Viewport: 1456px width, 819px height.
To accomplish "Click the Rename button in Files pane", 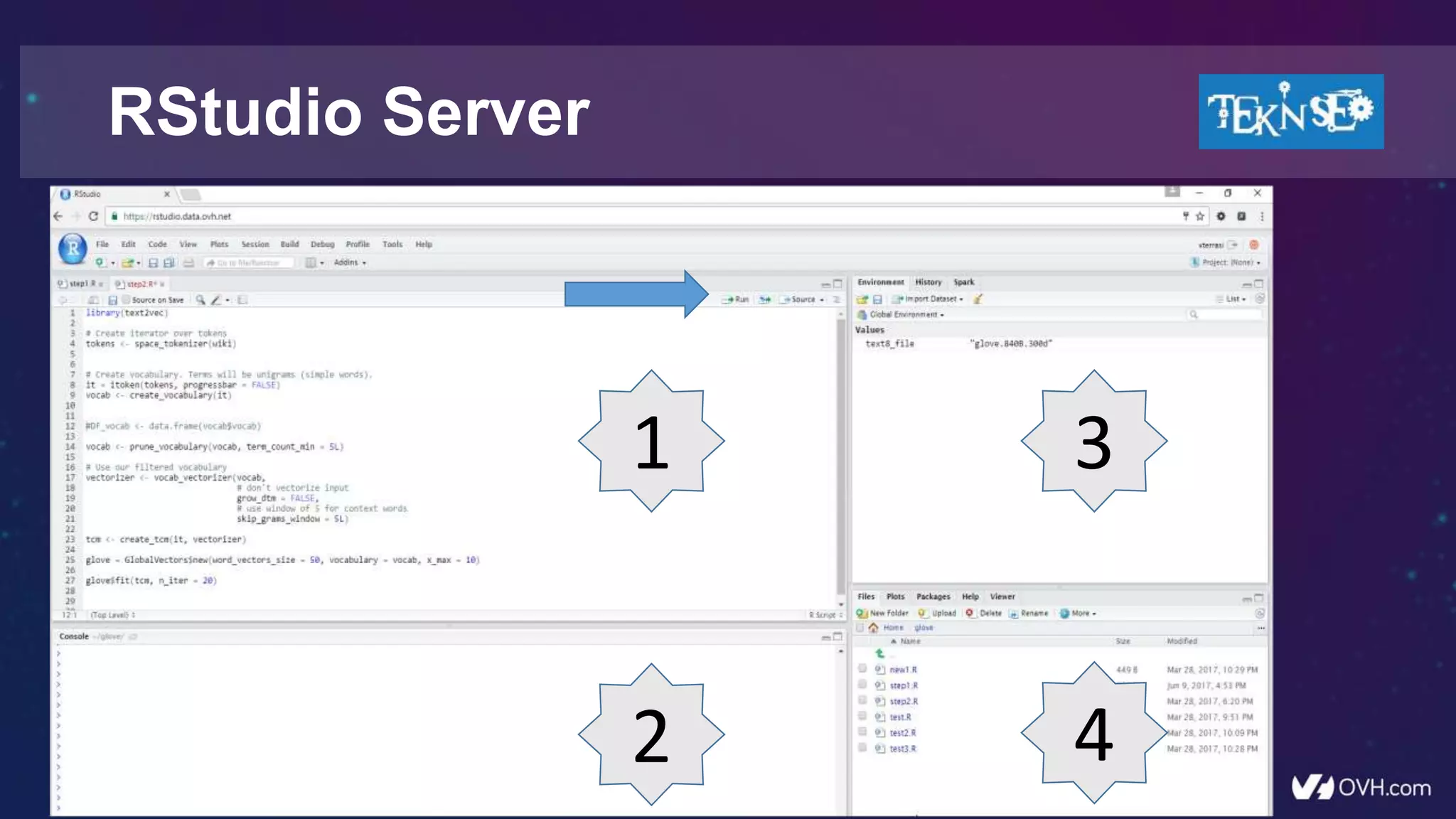I will 1029,613.
